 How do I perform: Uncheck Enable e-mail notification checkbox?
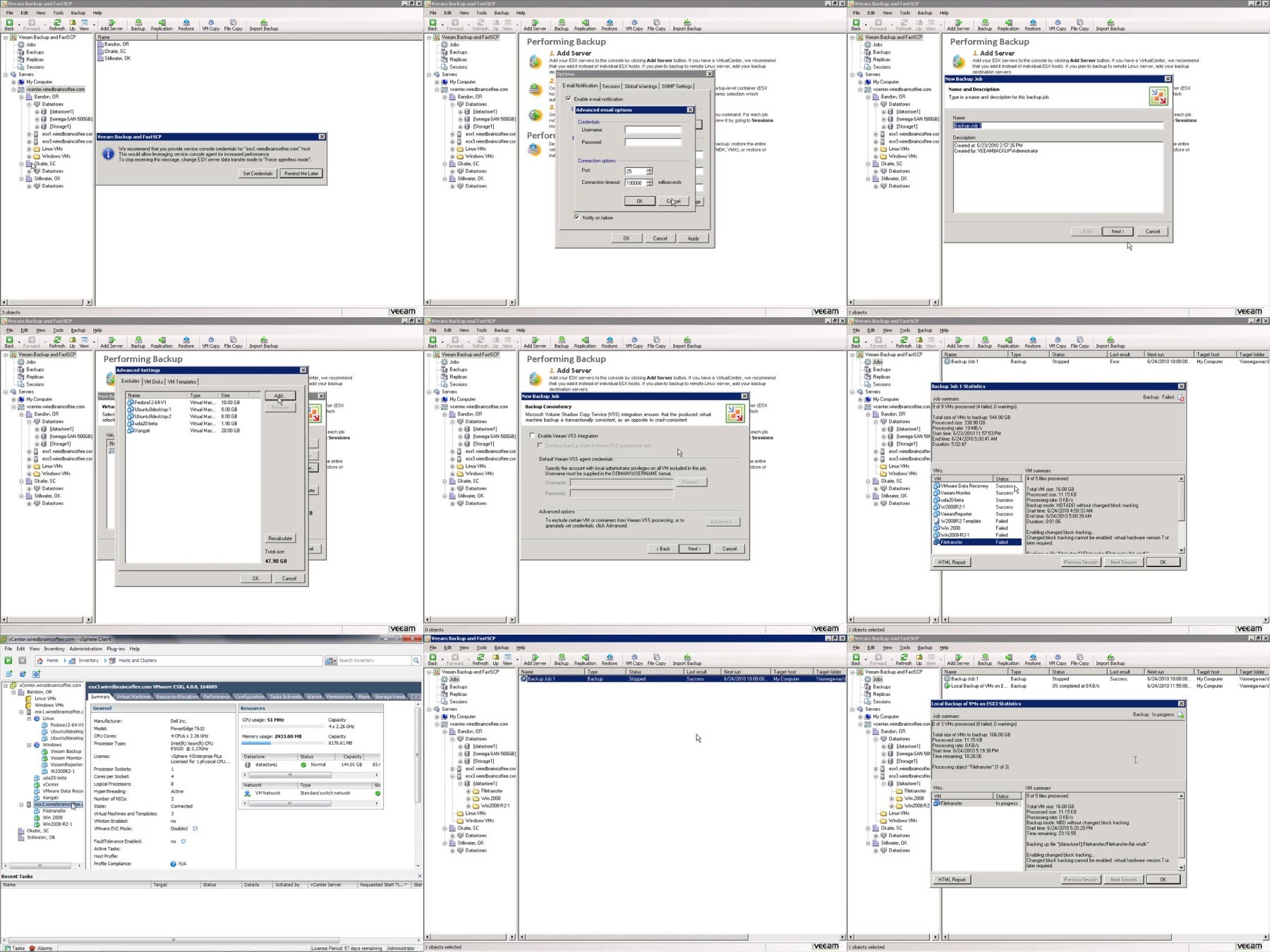[x=569, y=99]
